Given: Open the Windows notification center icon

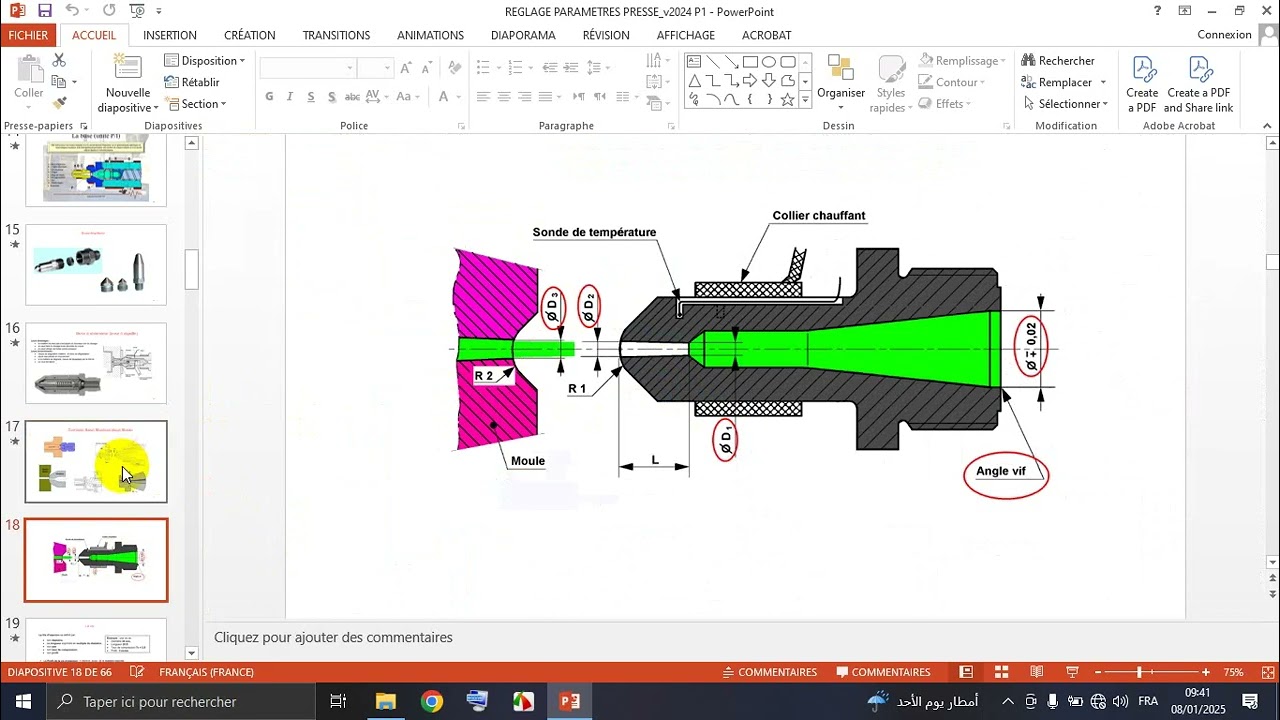Looking at the screenshot, I should click(x=1250, y=702).
